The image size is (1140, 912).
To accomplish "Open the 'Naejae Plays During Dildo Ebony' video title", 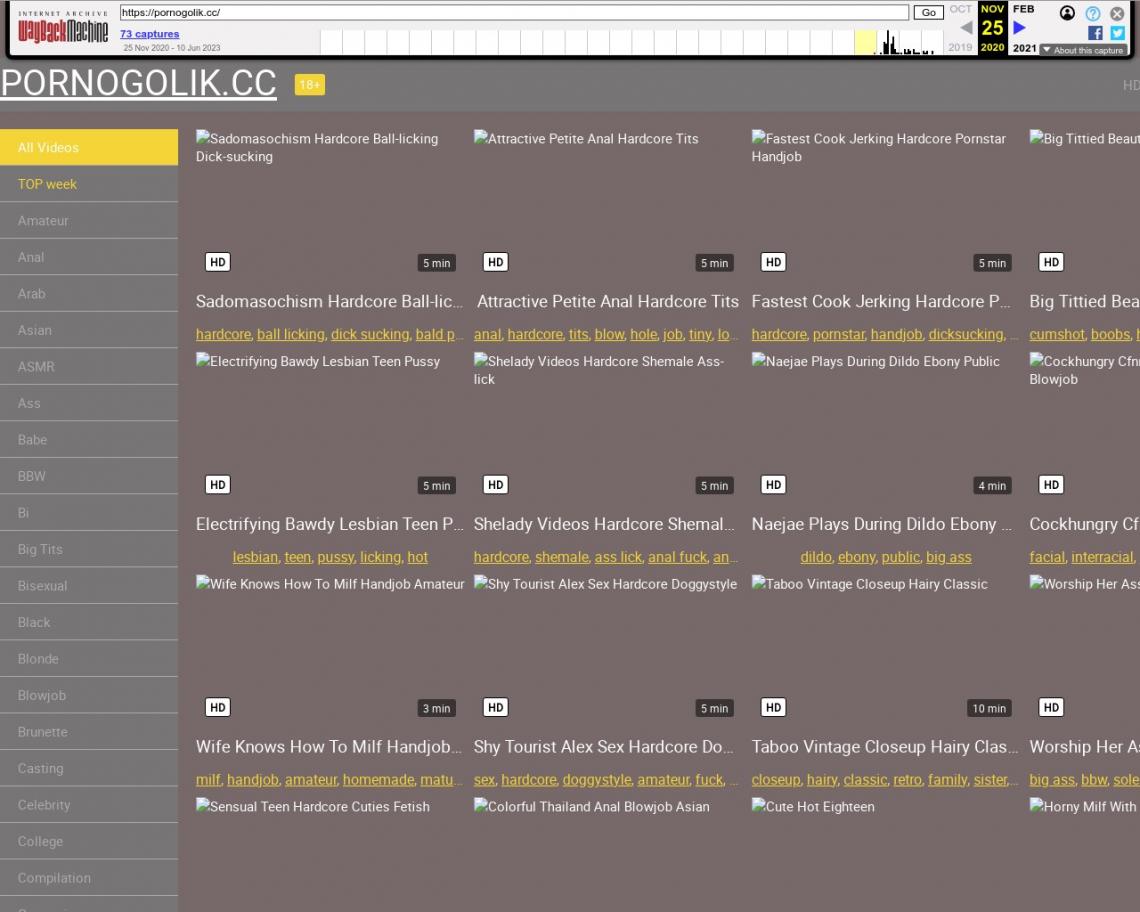I will (881, 524).
